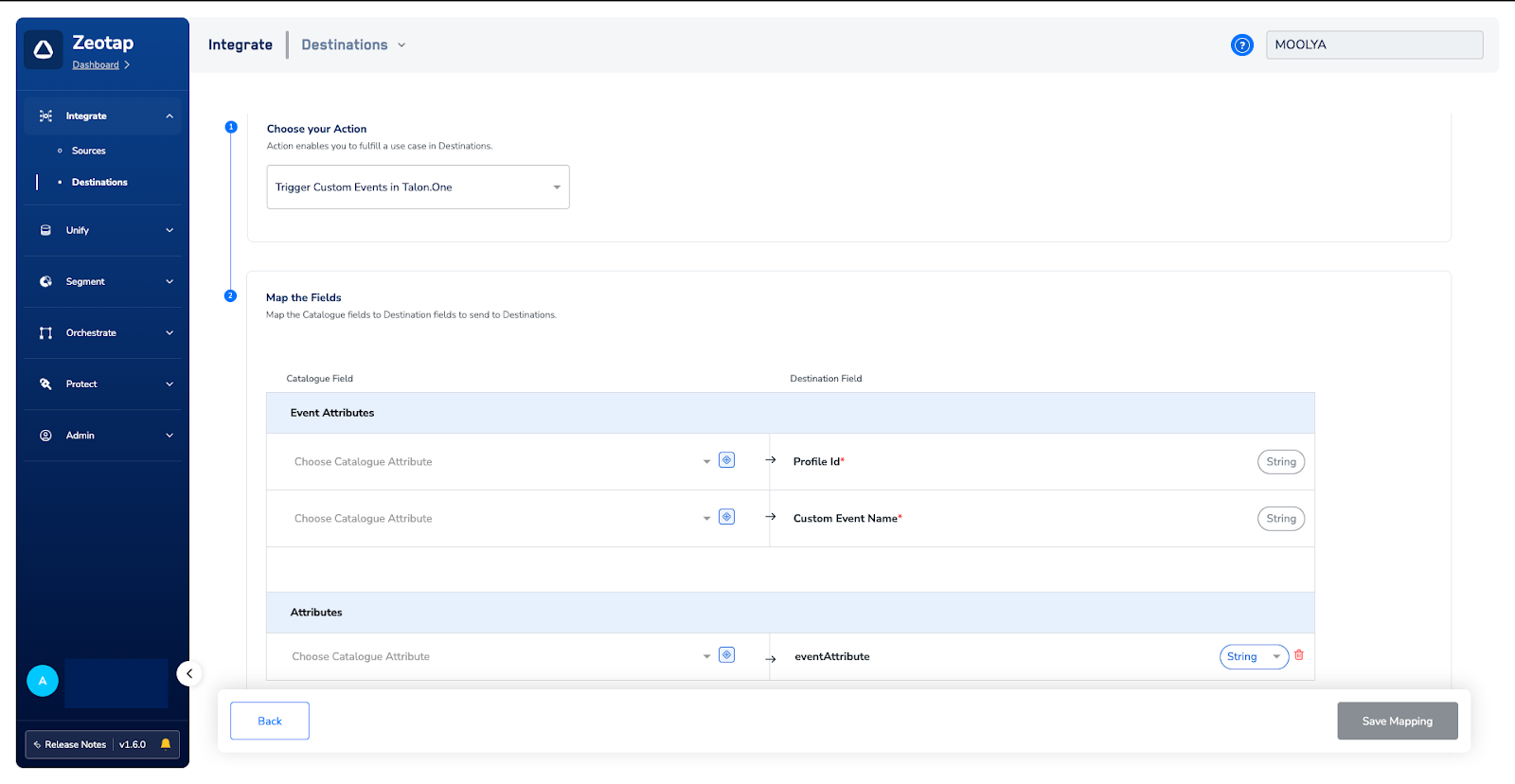Delete the eventAttribute row with trash icon

tap(1299, 655)
